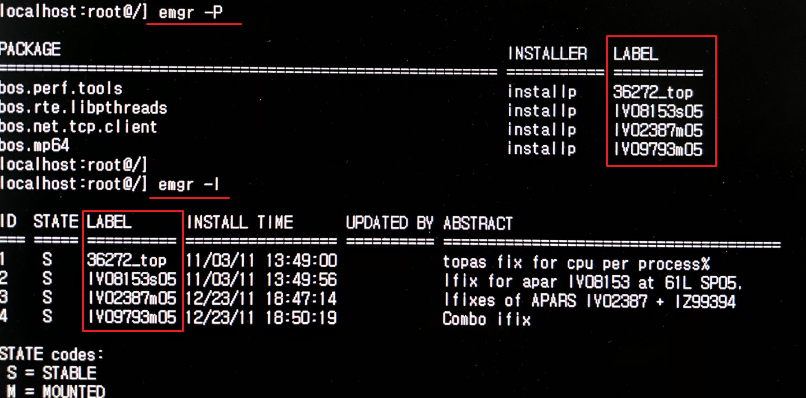806x398 pixels.
Task: Click installp in the bos.rte.libpthreads row
Action: point(542,111)
